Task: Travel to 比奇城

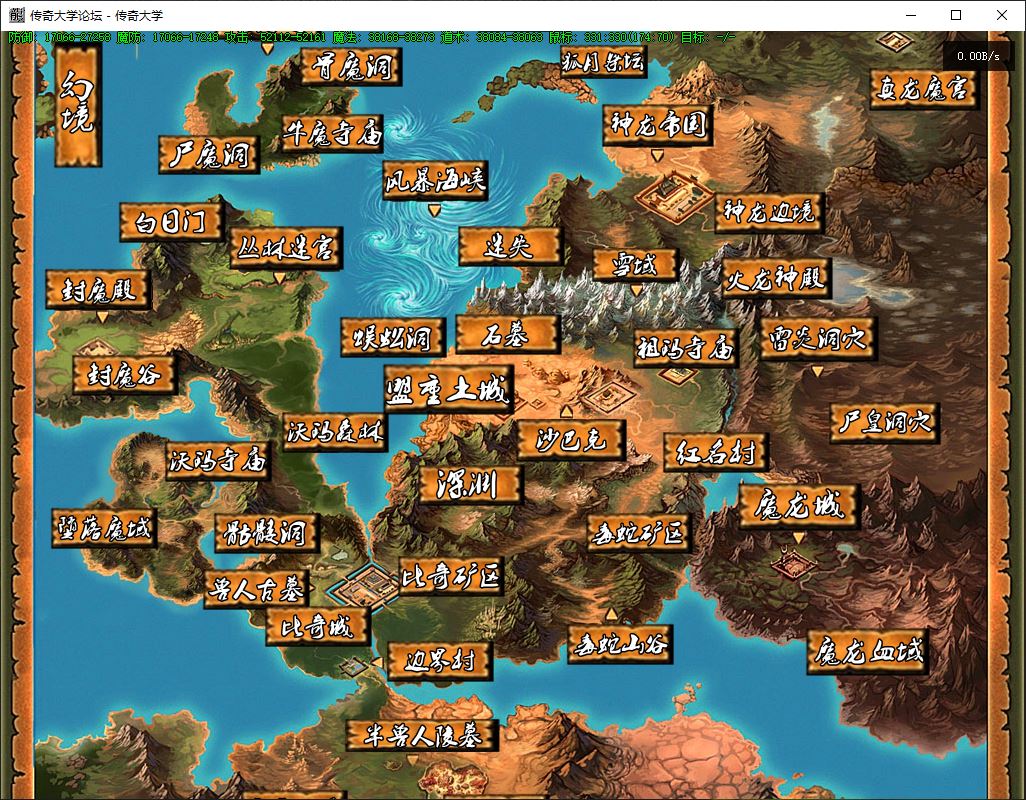Action: coord(318,627)
